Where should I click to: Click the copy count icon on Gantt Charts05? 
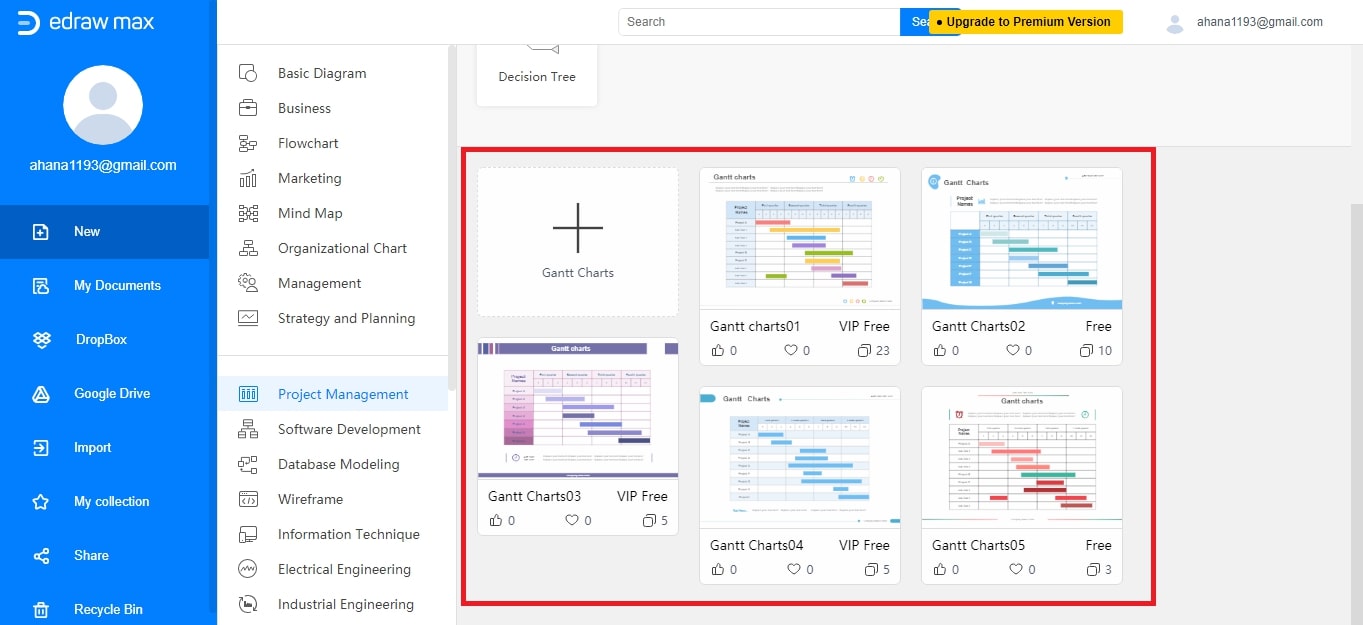pos(1094,570)
